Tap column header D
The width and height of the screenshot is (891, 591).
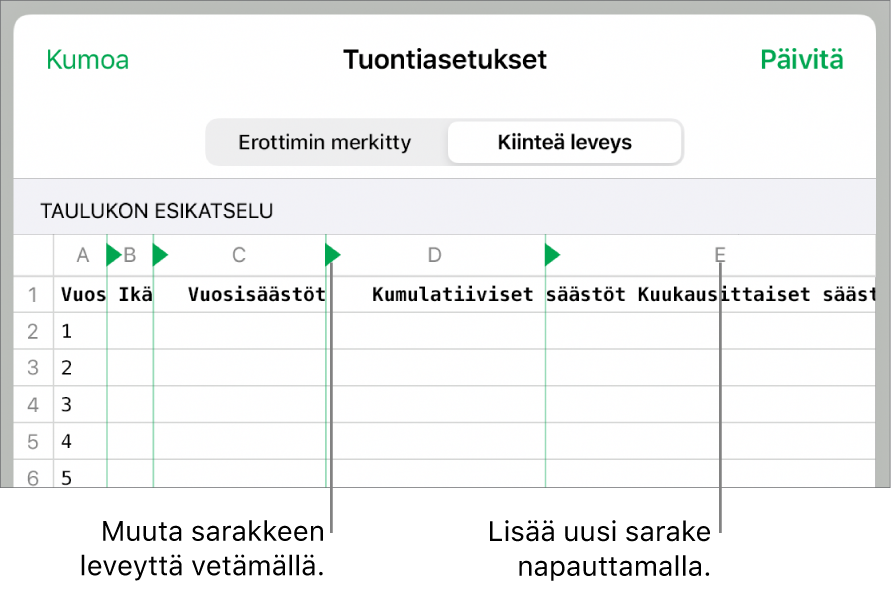(435, 255)
